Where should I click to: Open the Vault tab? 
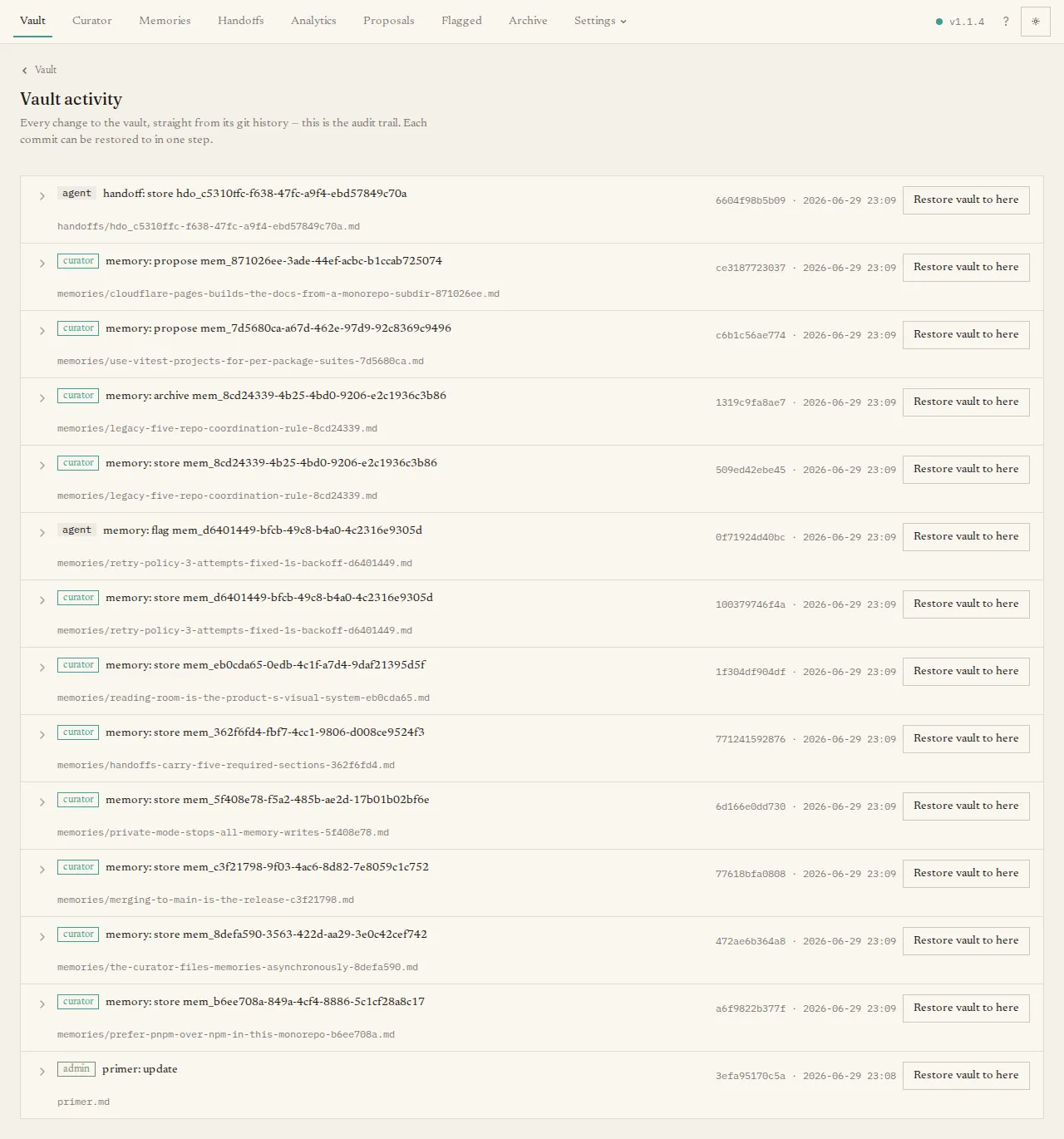point(32,21)
